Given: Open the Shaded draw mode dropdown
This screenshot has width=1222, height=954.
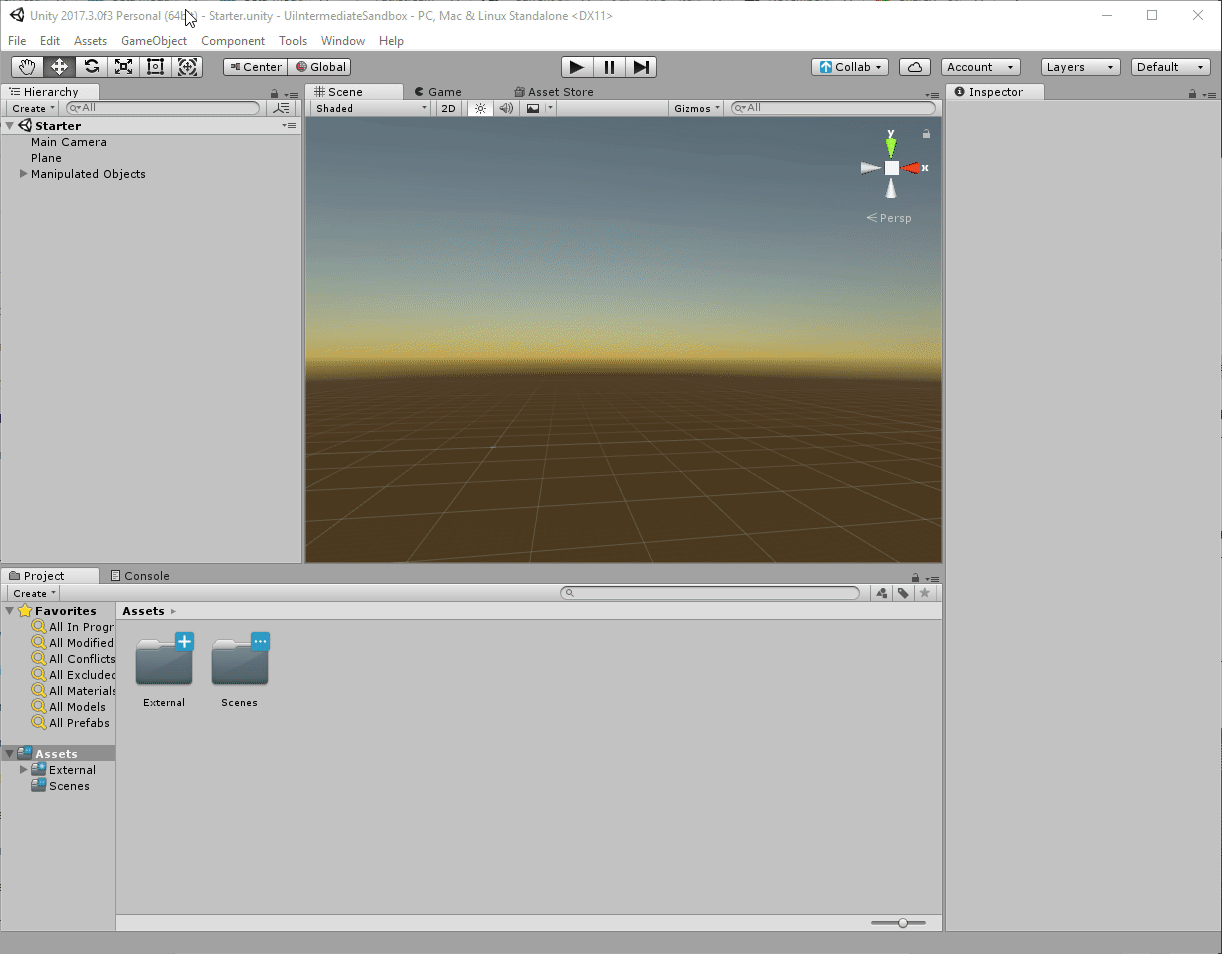Looking at the screenshot, I should [371, 108].
